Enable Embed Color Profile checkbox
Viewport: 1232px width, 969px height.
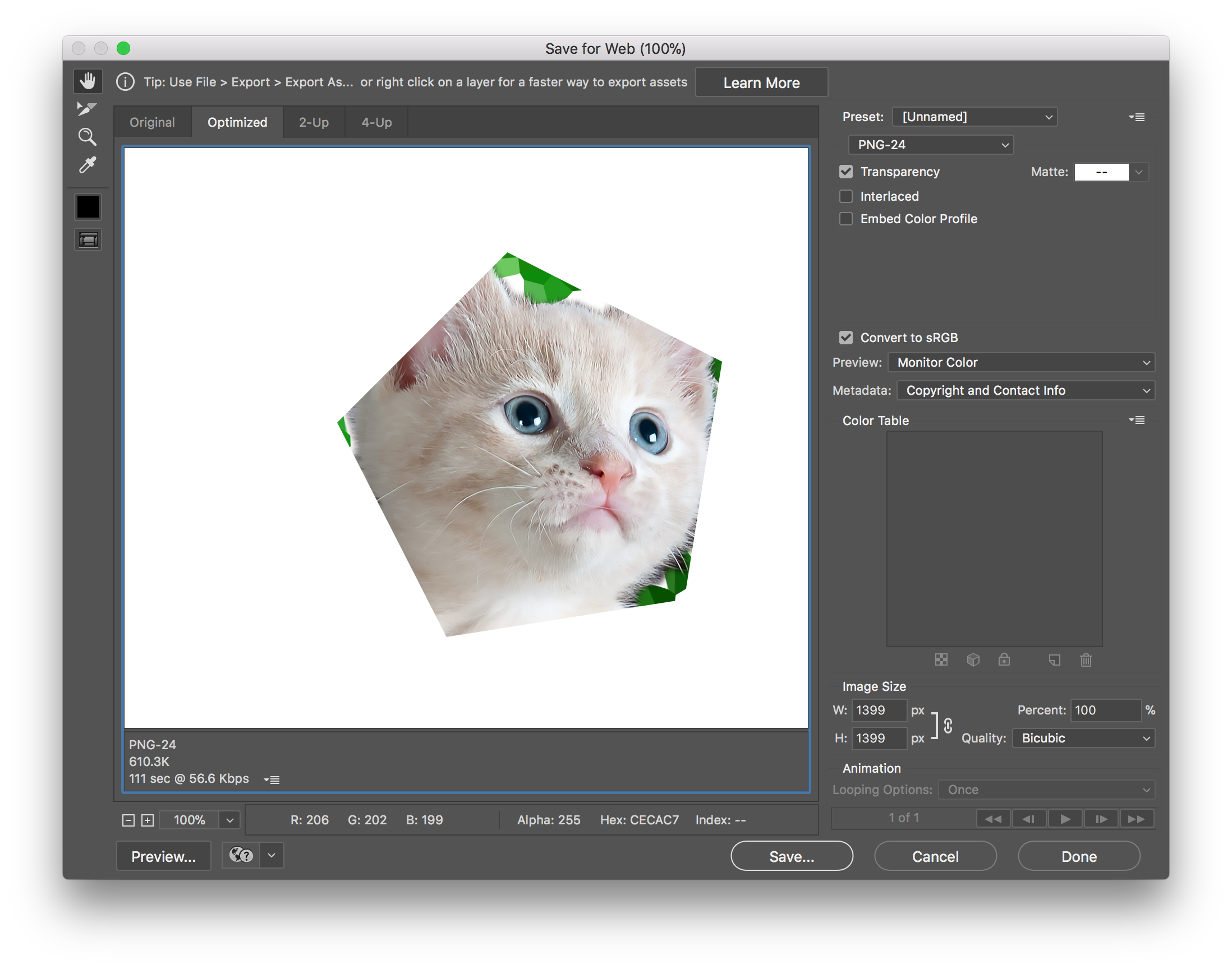pyautogui.click(x=845, y=219)
